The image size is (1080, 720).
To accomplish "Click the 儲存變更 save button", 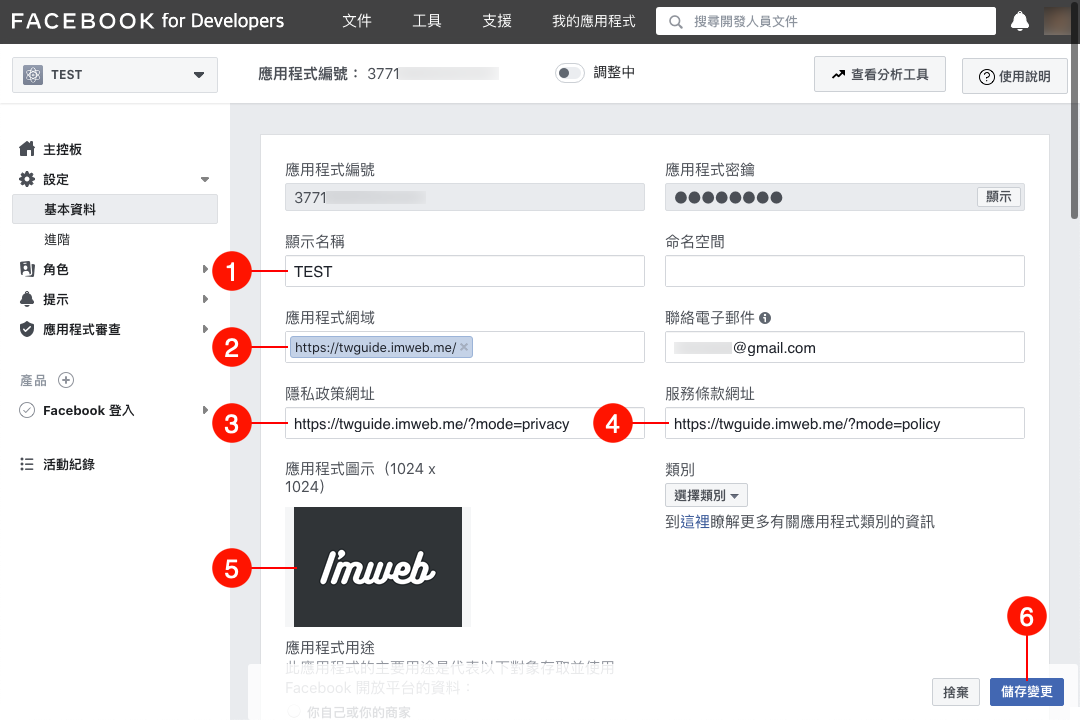I will pyautogui.click(x=1026, y=692).
